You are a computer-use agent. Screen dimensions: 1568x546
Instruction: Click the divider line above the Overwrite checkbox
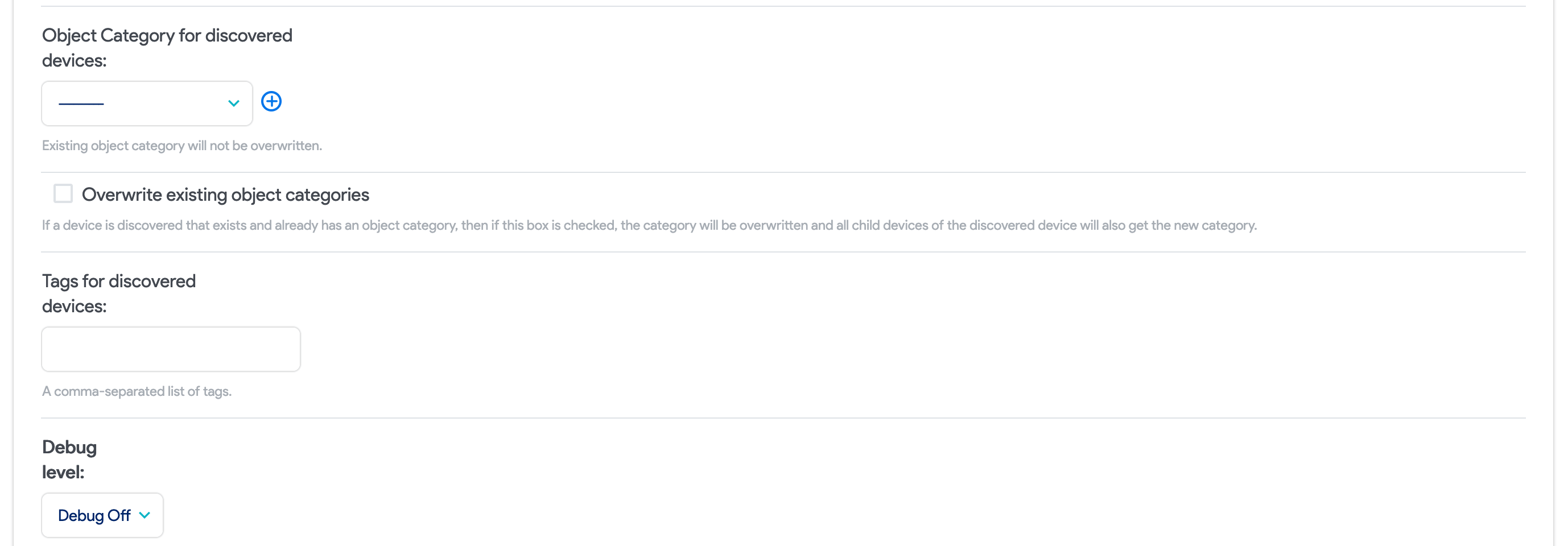pyautogui.click(x=783, y=172)
